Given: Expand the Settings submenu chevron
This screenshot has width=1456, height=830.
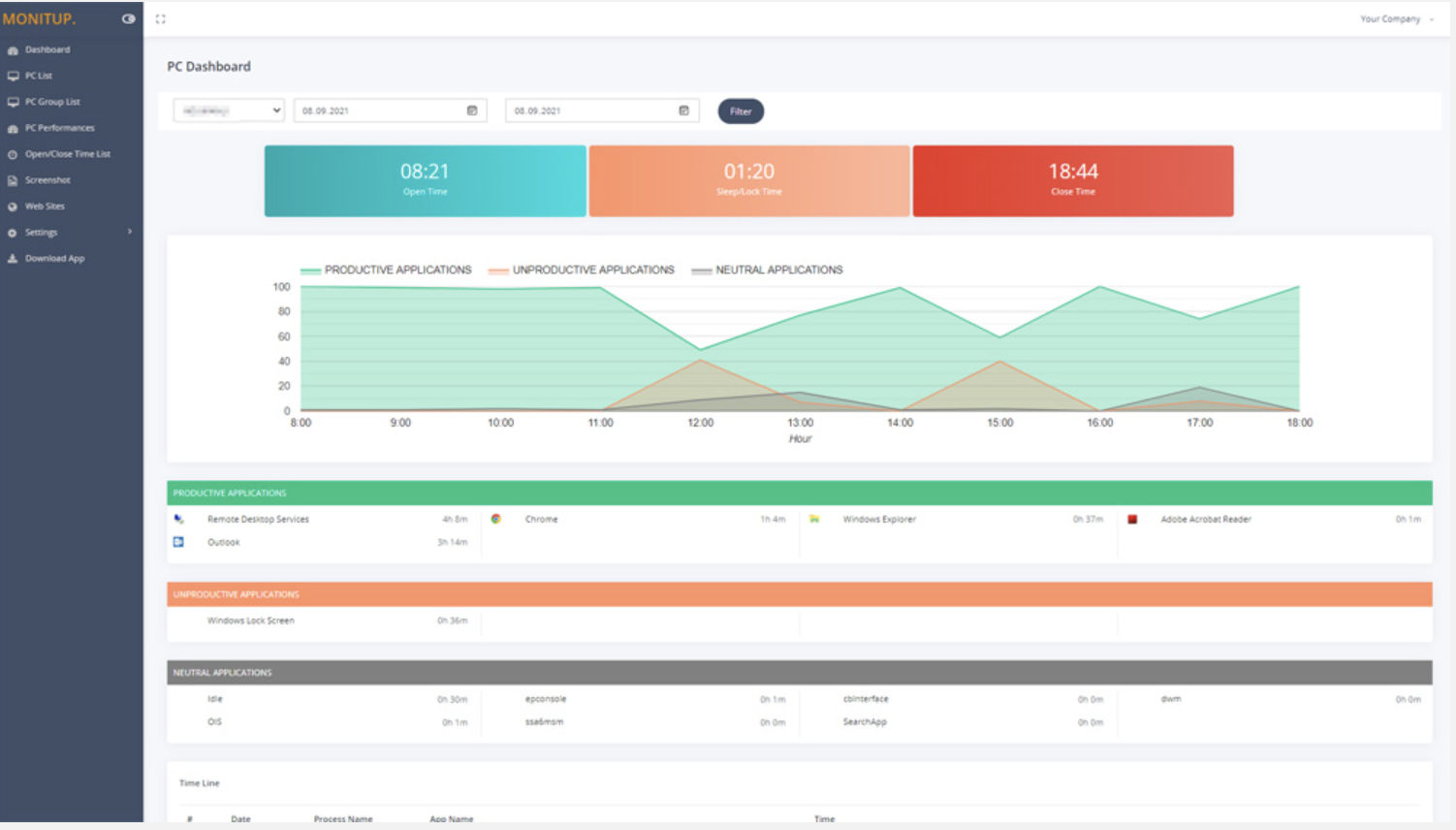Looking at the screenshot, I should point(129,232).
